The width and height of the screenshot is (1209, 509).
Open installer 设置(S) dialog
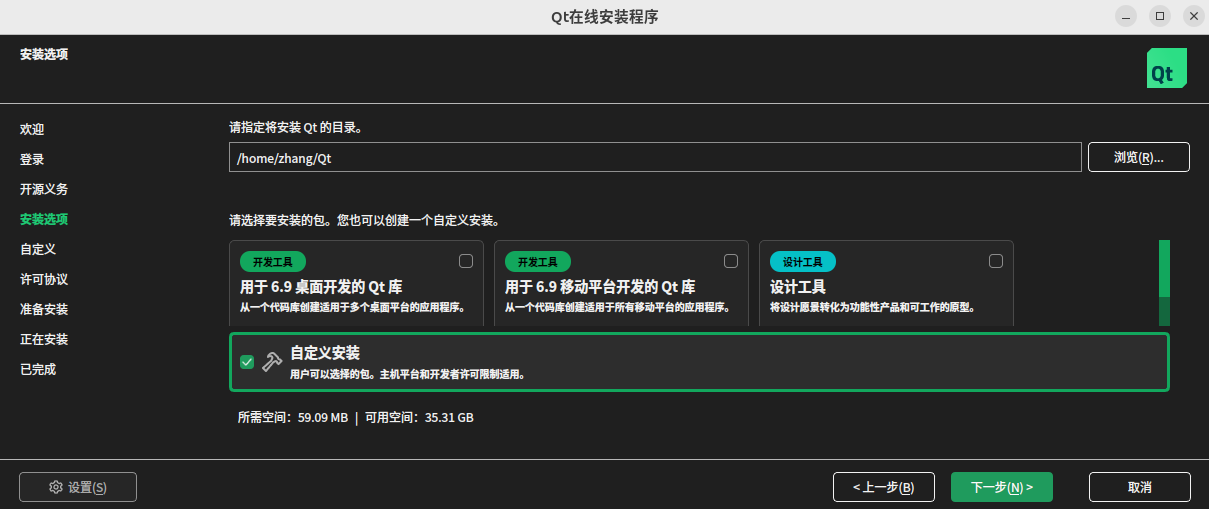point(78,487)
